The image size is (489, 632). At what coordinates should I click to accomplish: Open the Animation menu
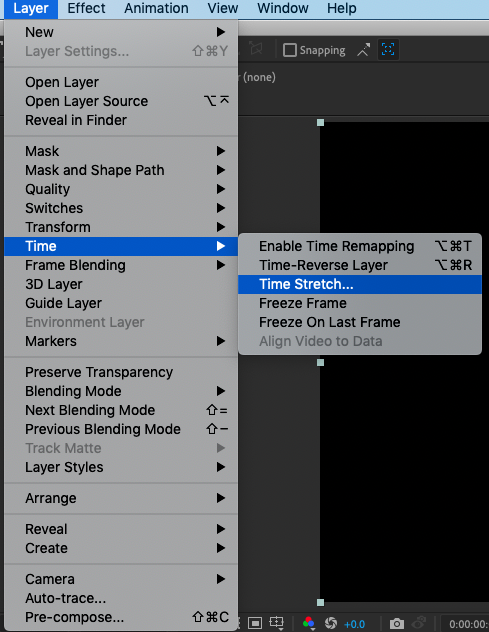click(x=156, y=8)
